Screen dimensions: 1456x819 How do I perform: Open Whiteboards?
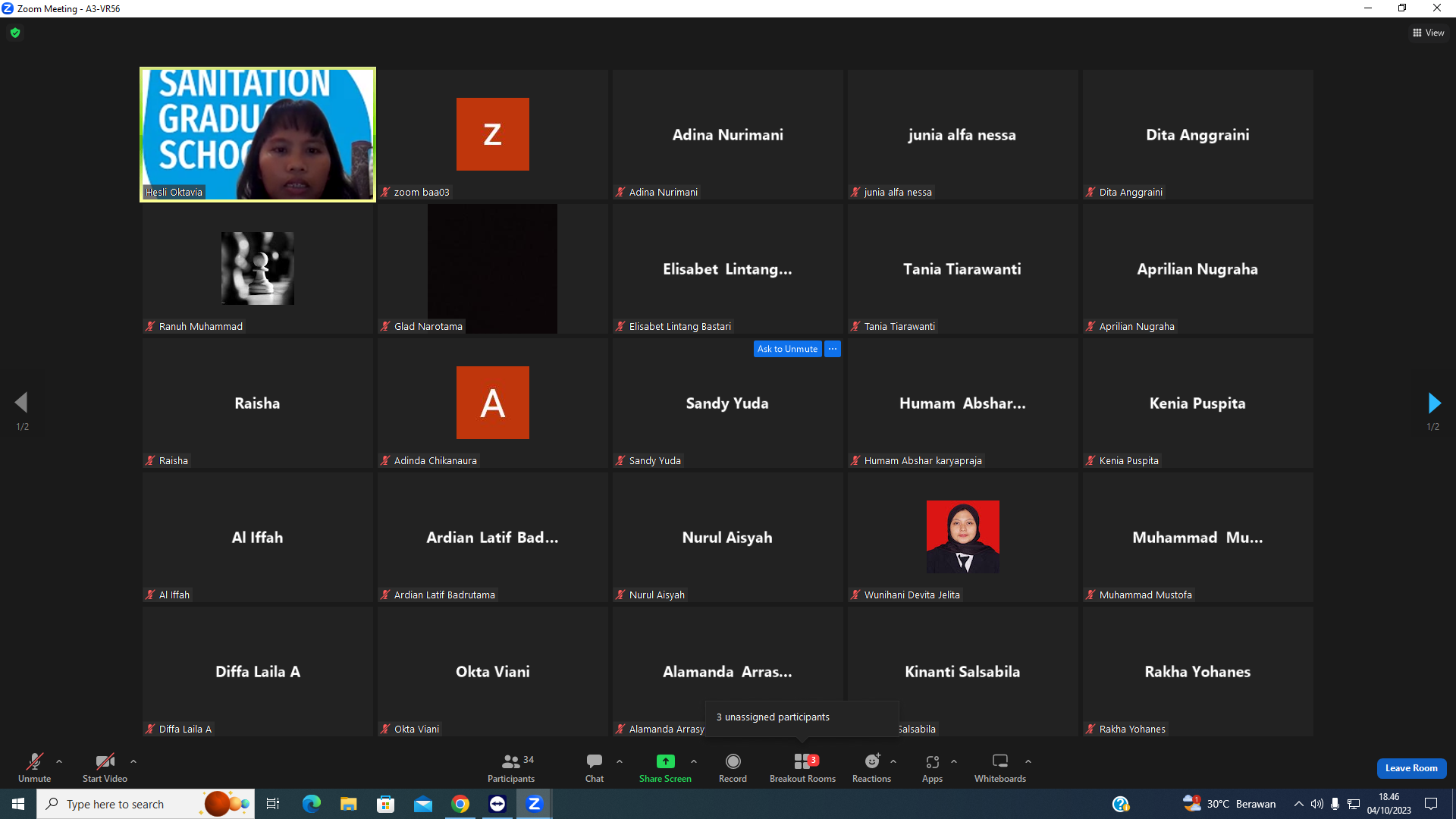point(1000,767)
